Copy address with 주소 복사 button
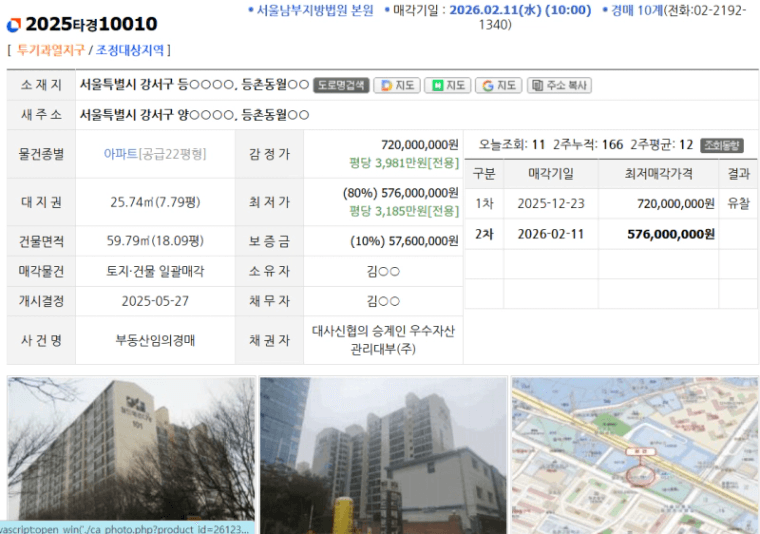This screenshot has height=534, width=760. (x=559, y=85)
